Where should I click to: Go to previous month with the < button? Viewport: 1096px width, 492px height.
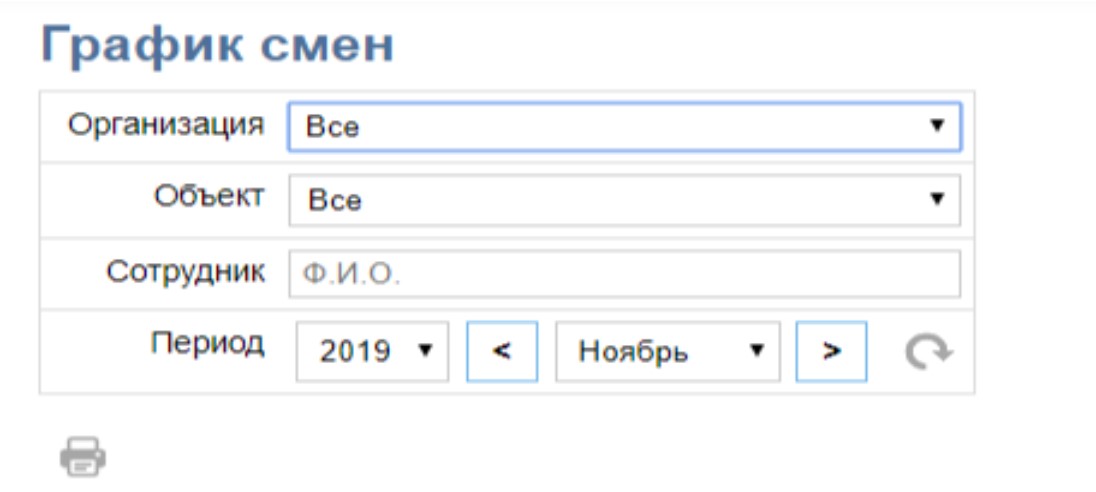click(502, 352)
